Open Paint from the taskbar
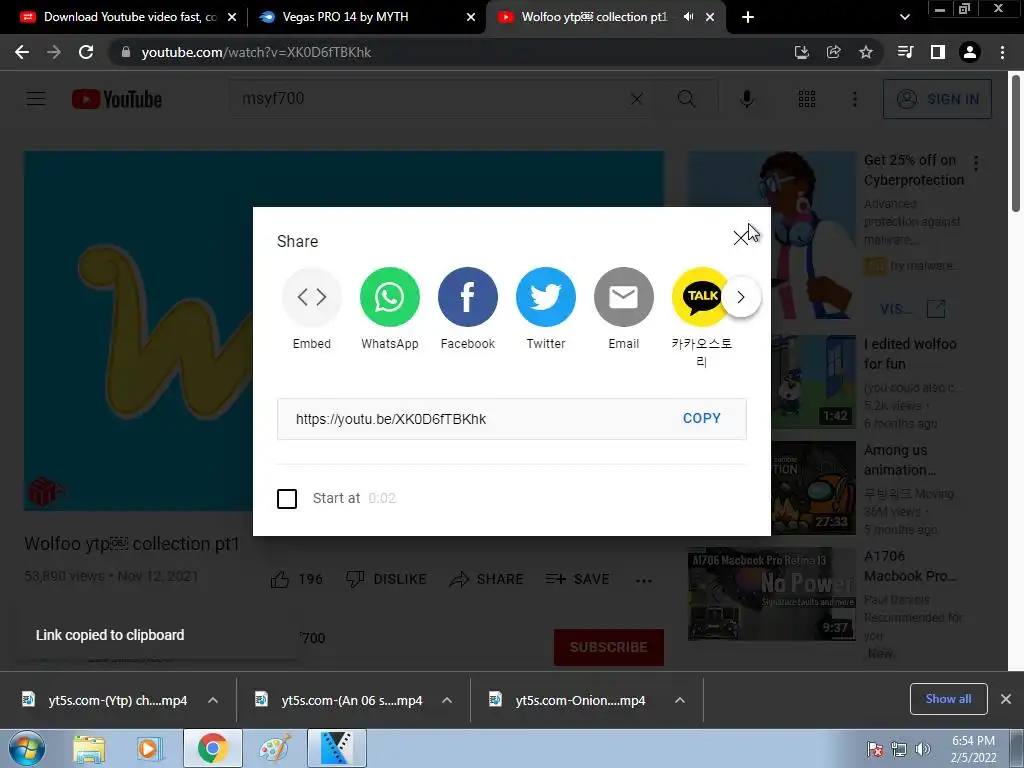The height and width of the screenshot is (768, 1024). point(275,749)
